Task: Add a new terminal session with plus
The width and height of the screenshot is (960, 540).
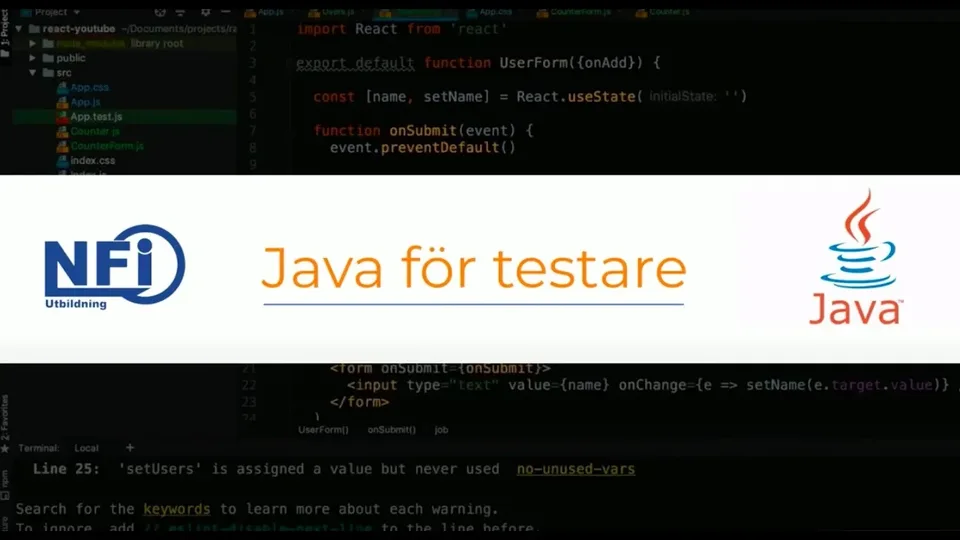Action: coord(130,448)
